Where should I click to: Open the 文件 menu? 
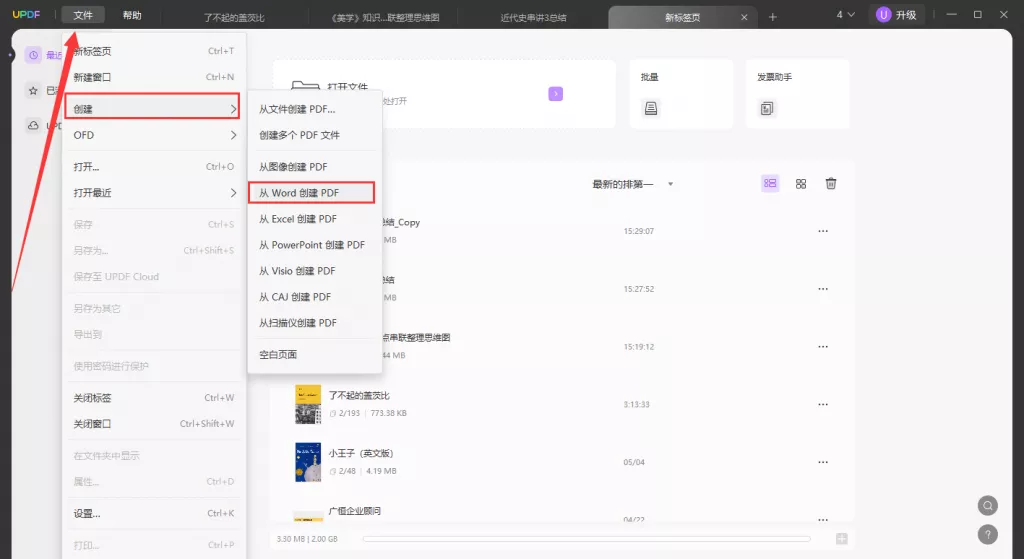pyautogui.click(x=83, y=15)
